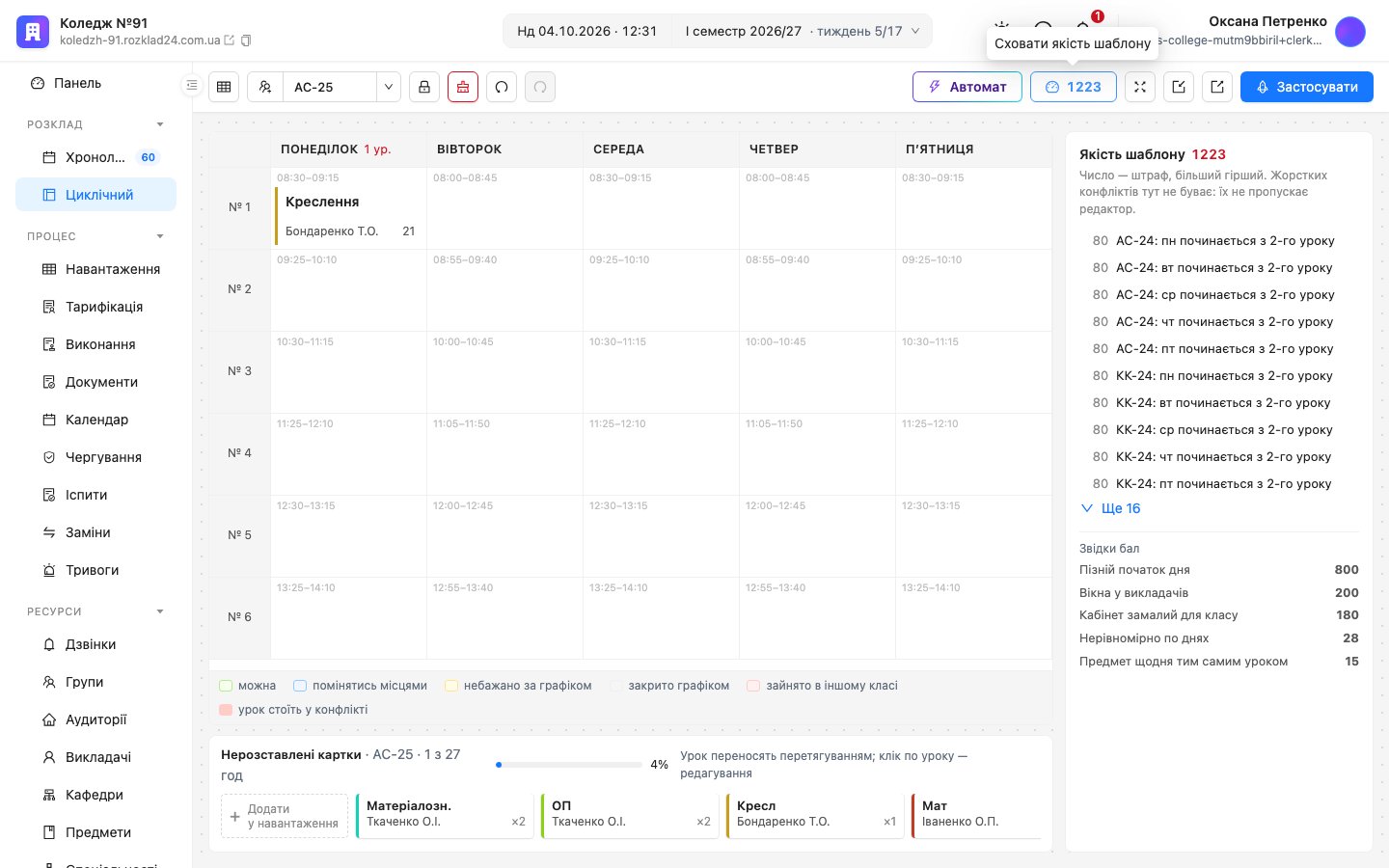Click the blue Застосувати button
This screenshot has height=868, width=1389.
coord(1307,87)
